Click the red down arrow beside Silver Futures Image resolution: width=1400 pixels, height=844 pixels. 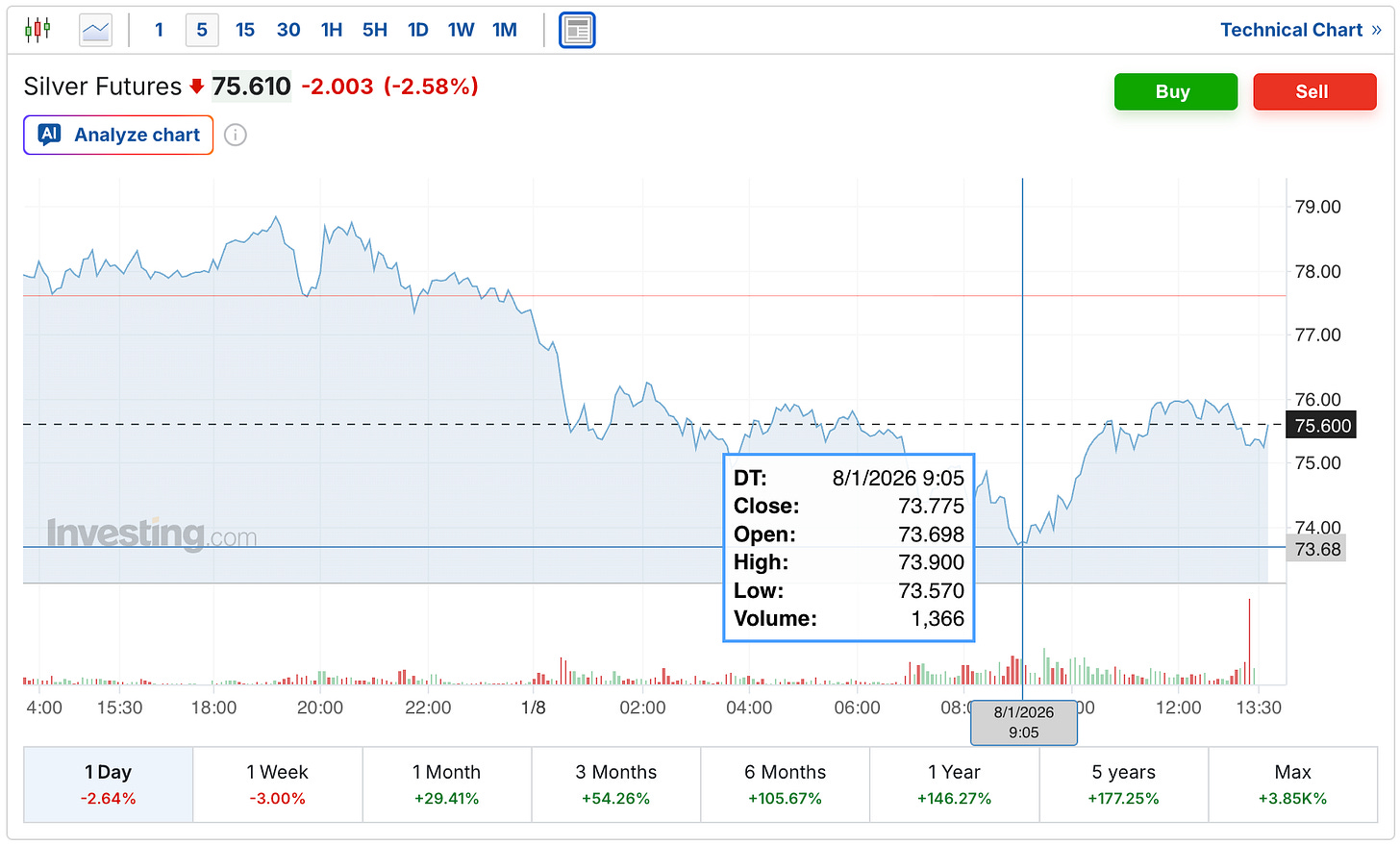(x=197, y=87)
